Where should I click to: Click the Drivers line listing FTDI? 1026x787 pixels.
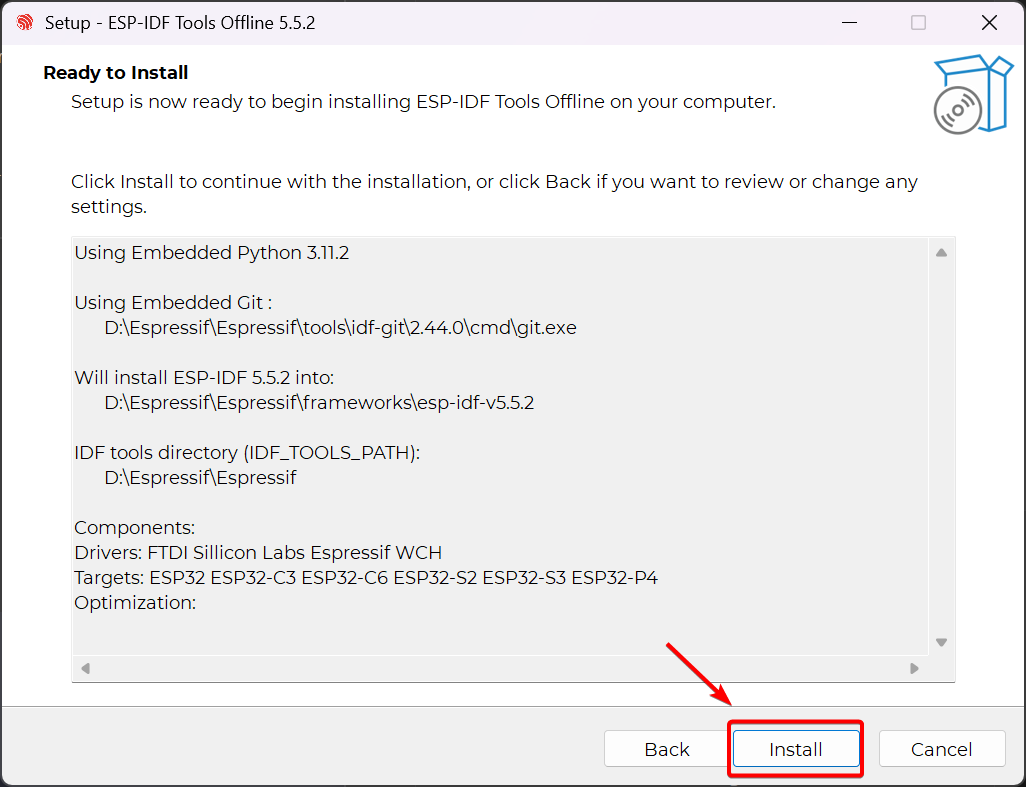click(x=258, y=553)
